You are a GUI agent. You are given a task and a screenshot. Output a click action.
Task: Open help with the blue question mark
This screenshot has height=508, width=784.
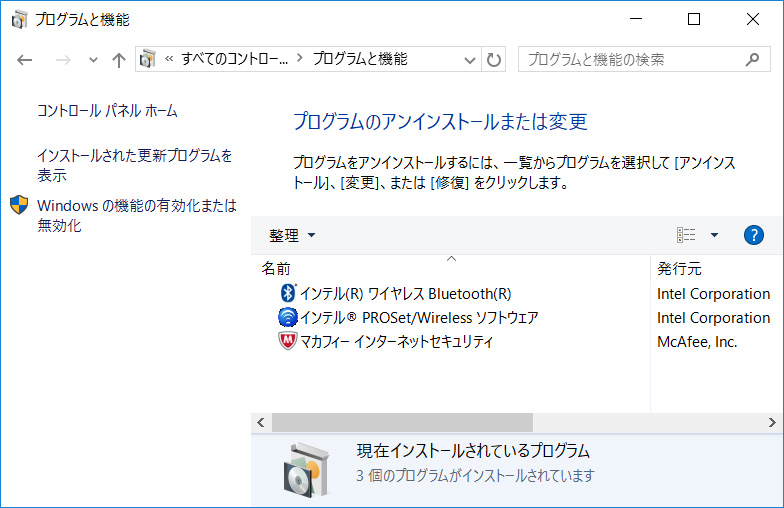pyautogui.click(x=754, y=235)
